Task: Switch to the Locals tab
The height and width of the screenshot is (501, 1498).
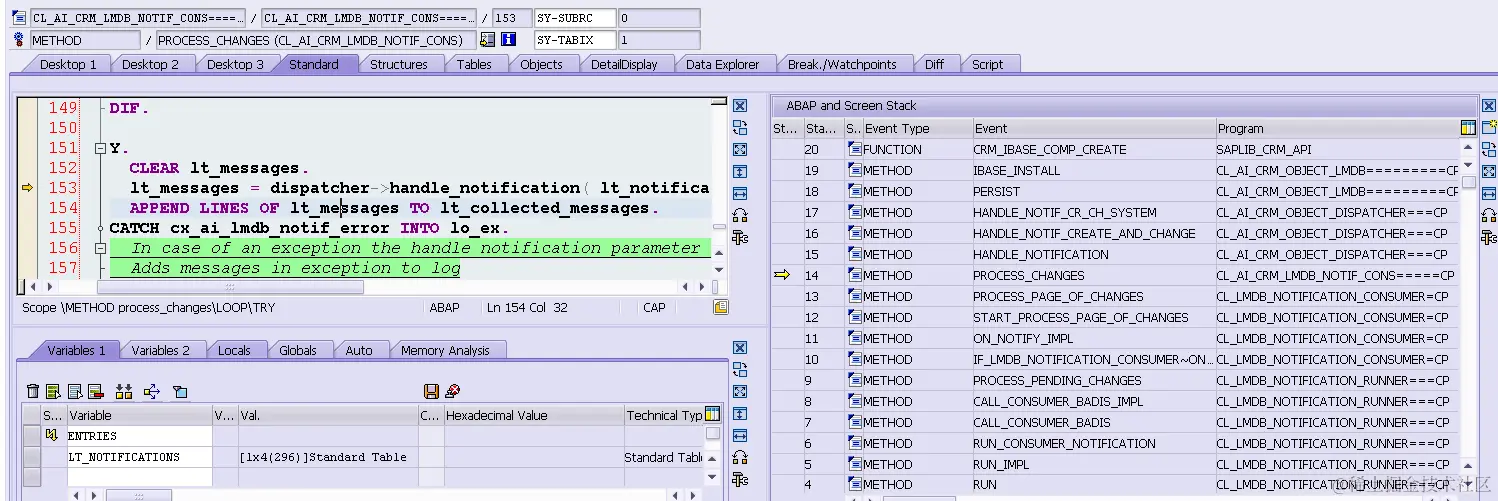Action: [234, 350]
